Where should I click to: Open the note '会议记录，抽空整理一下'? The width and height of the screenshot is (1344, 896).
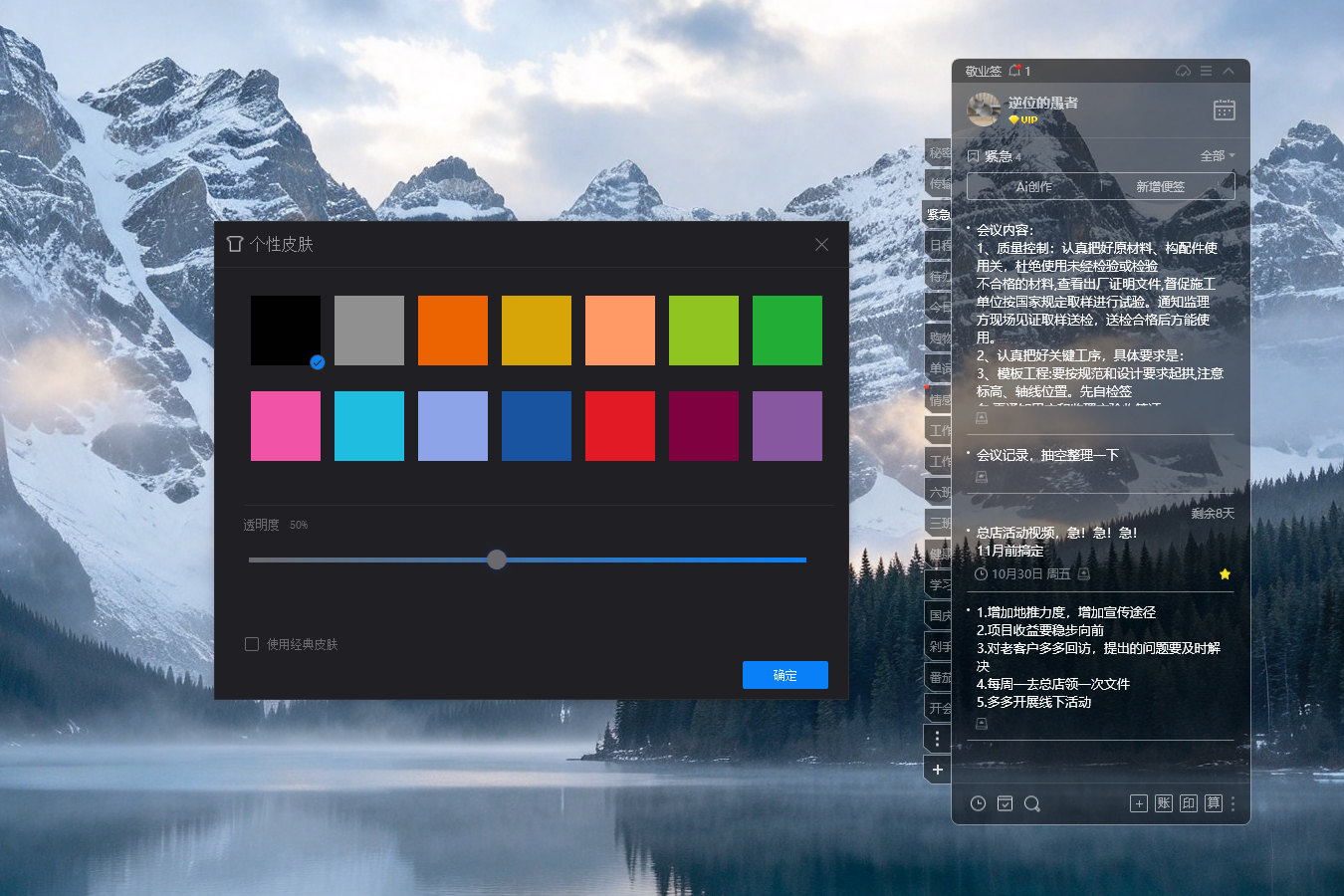pos(1047,455)
